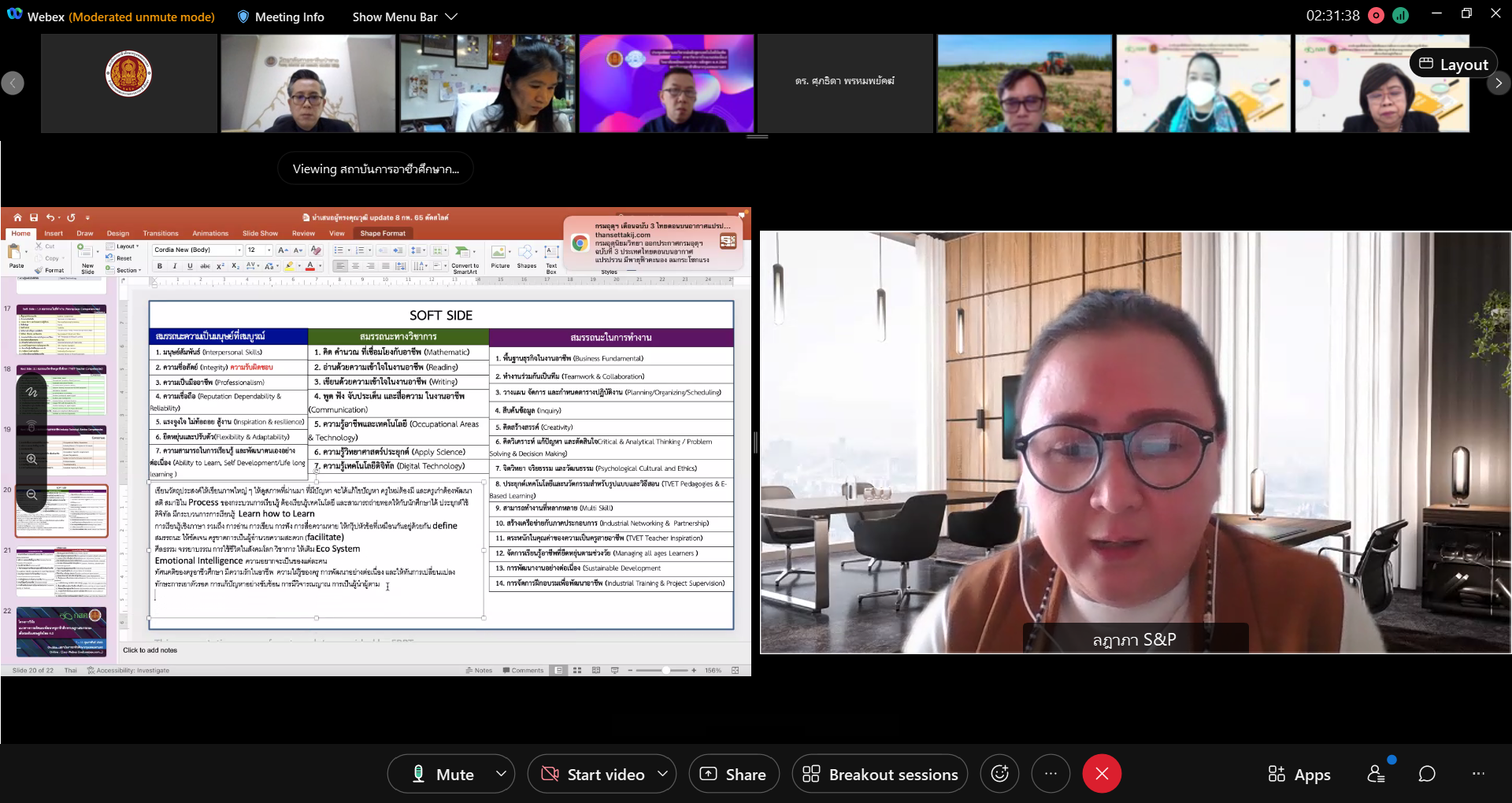Click the New Slide icon
Viewport: 1512px width, 803px height.
point(85,252)
